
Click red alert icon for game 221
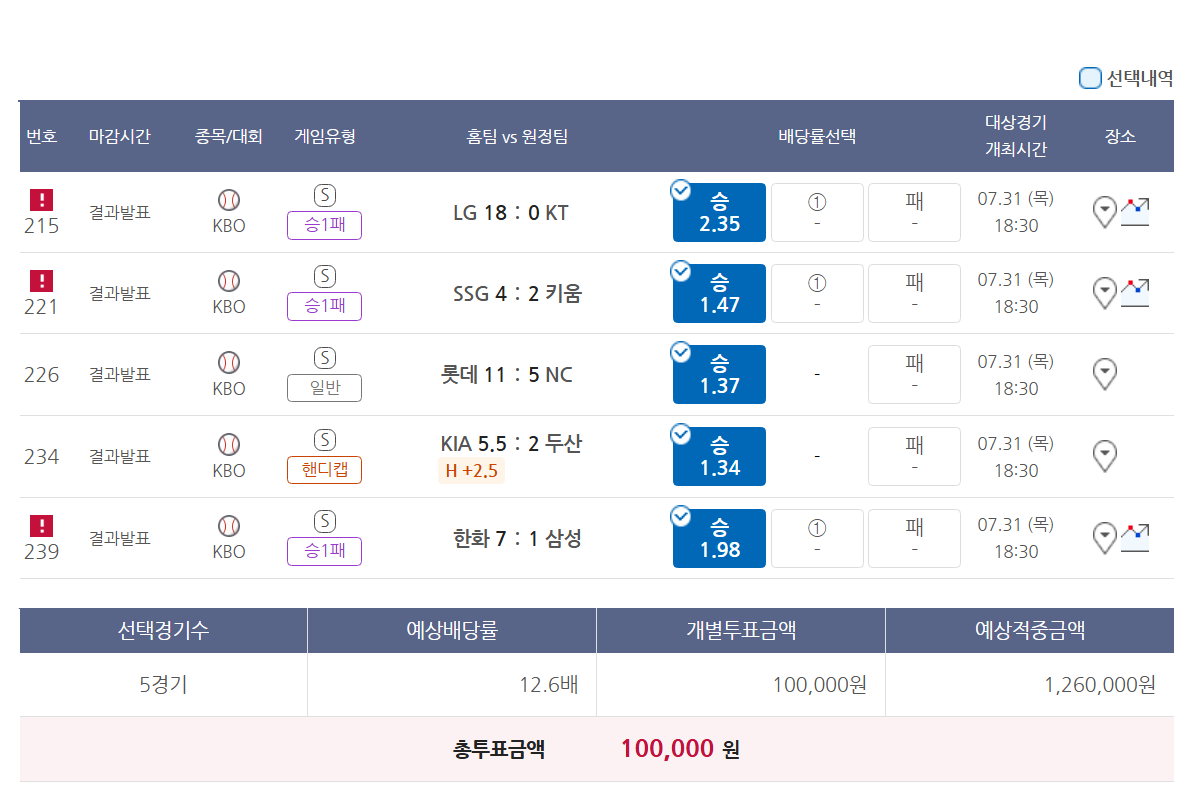click(x=41, y=281)
